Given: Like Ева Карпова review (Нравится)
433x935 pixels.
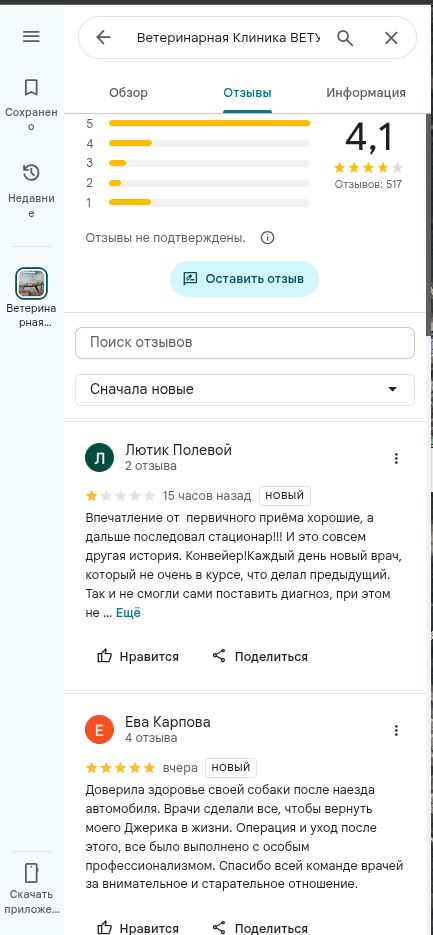Looking at the screenshot, I should (x=138, y=928).
